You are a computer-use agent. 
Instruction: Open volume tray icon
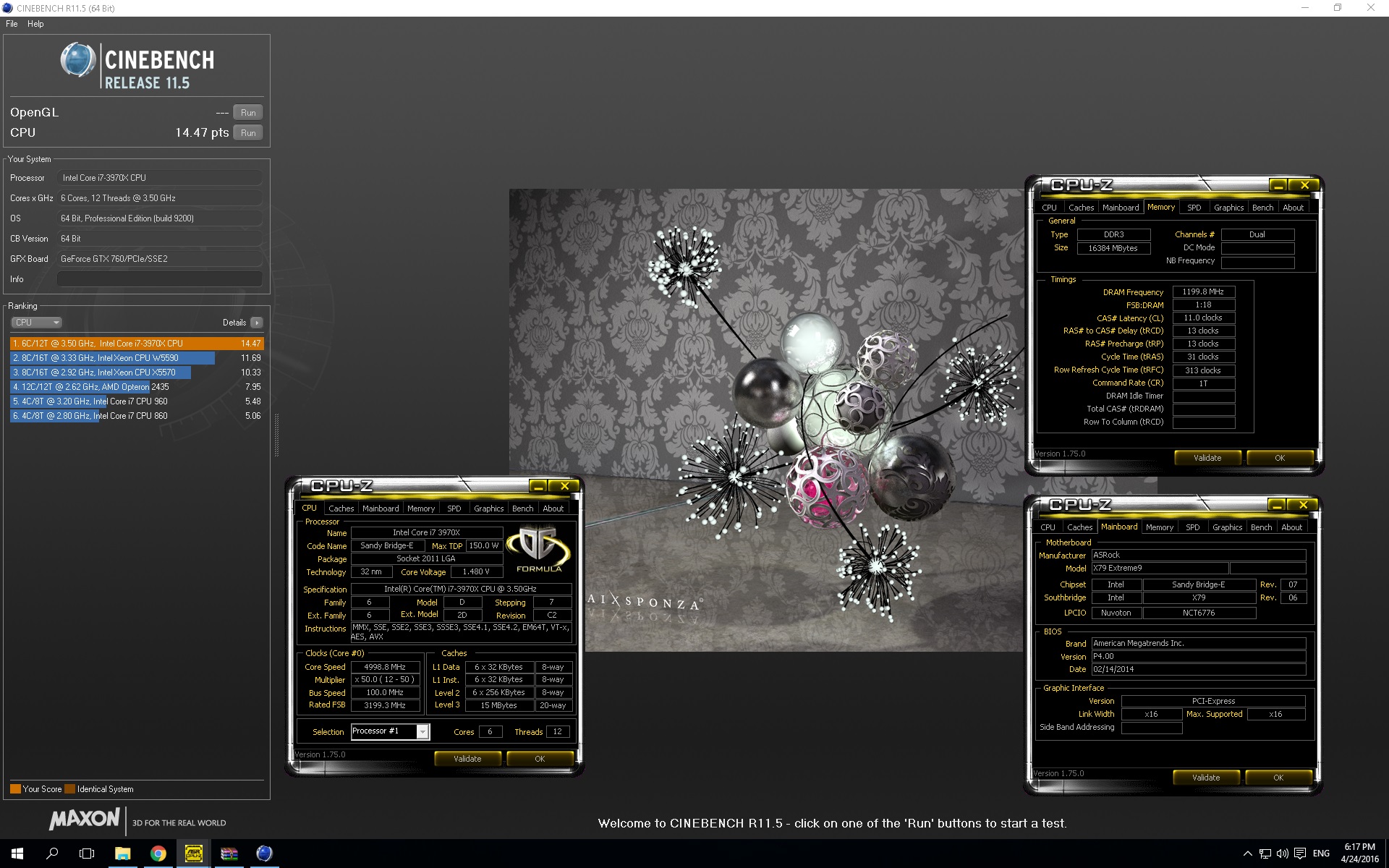point(1282,854)
